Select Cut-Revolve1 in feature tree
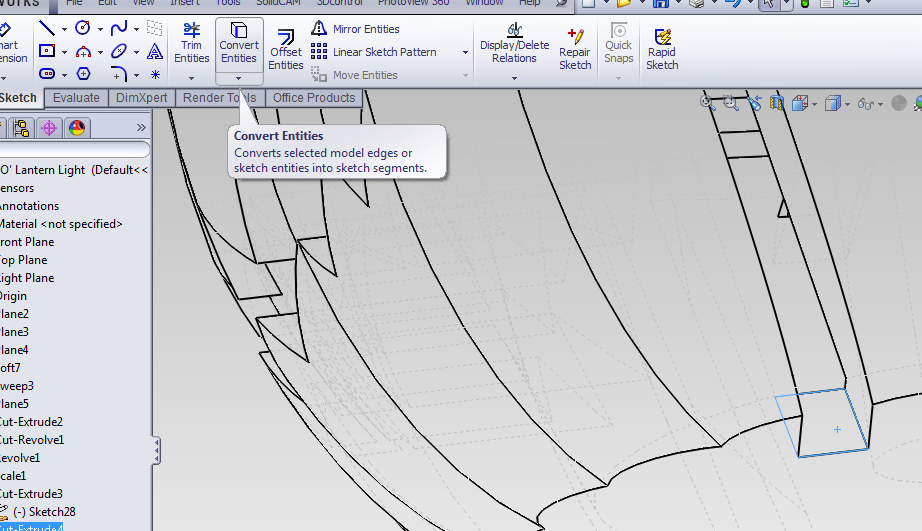922x531 pixels. point(32,440)
